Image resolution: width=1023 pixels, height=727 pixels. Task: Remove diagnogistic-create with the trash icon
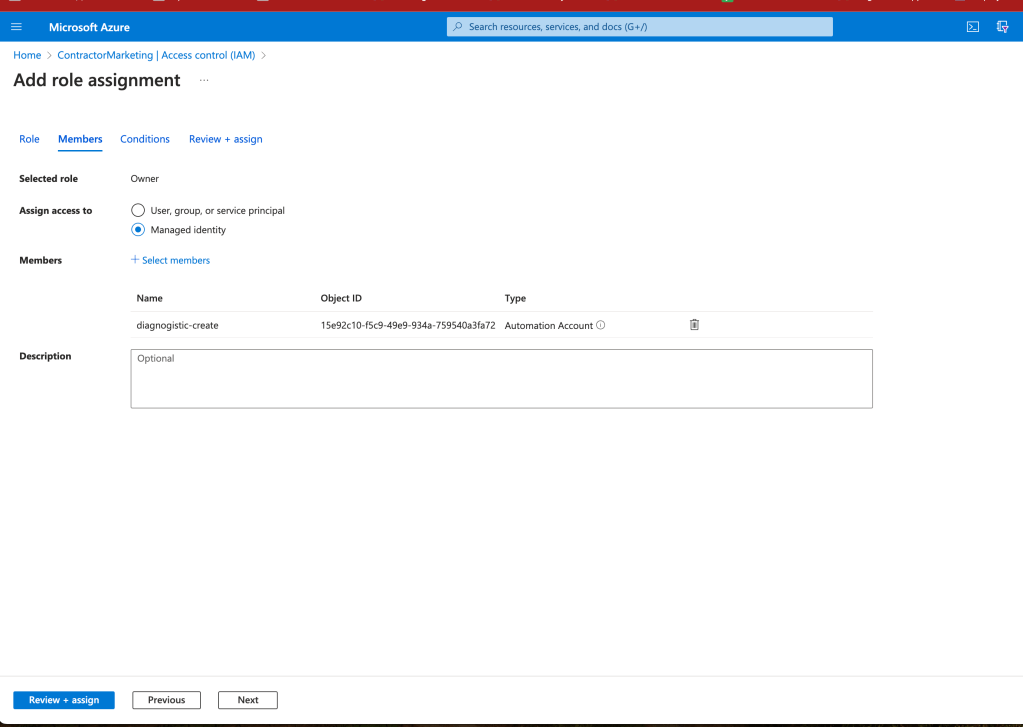pos(694,324)
